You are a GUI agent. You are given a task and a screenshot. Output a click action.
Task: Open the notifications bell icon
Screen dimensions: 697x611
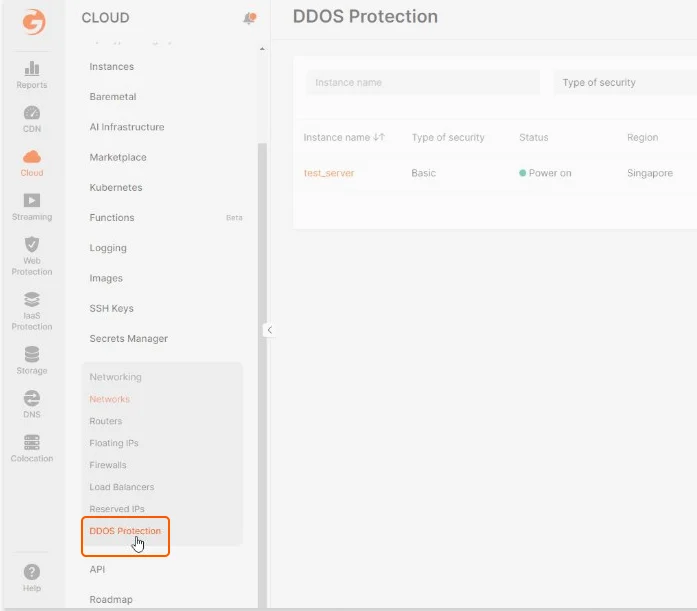click(x=249, y=18)
